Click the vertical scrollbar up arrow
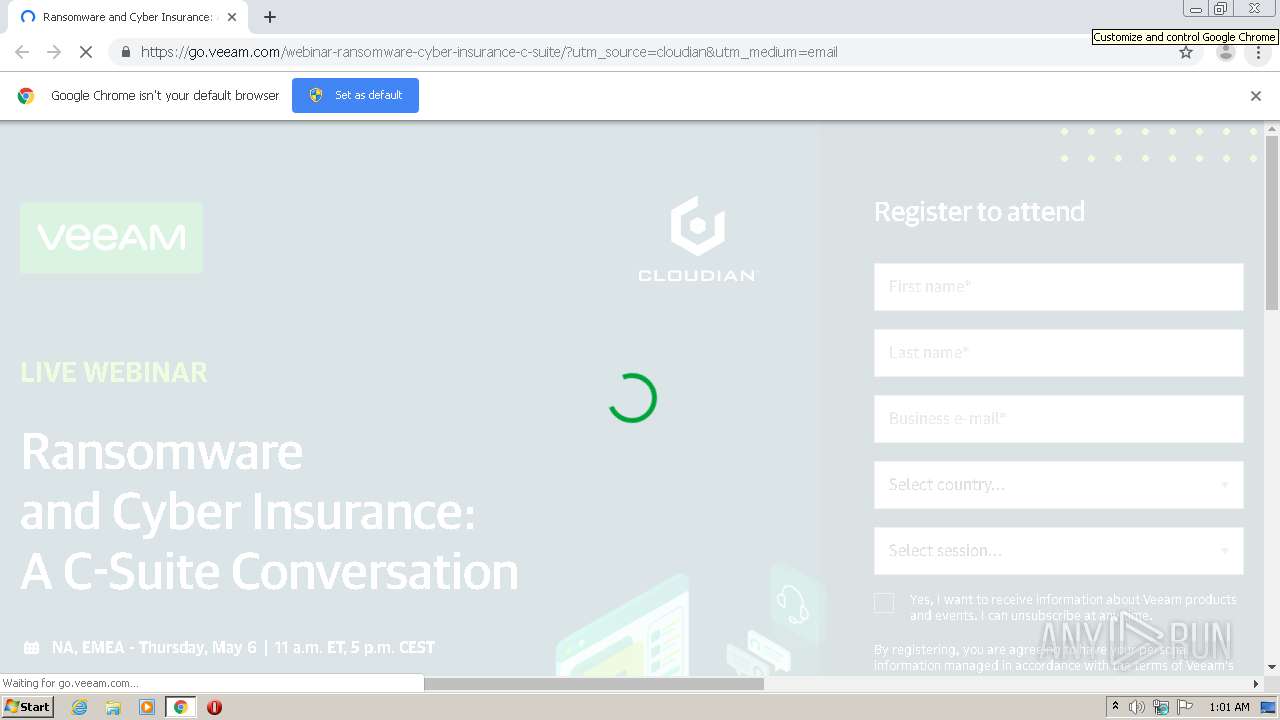The width and height of the screenshot is (1280, 720). pyautogui.click(x=1272, y=129)
